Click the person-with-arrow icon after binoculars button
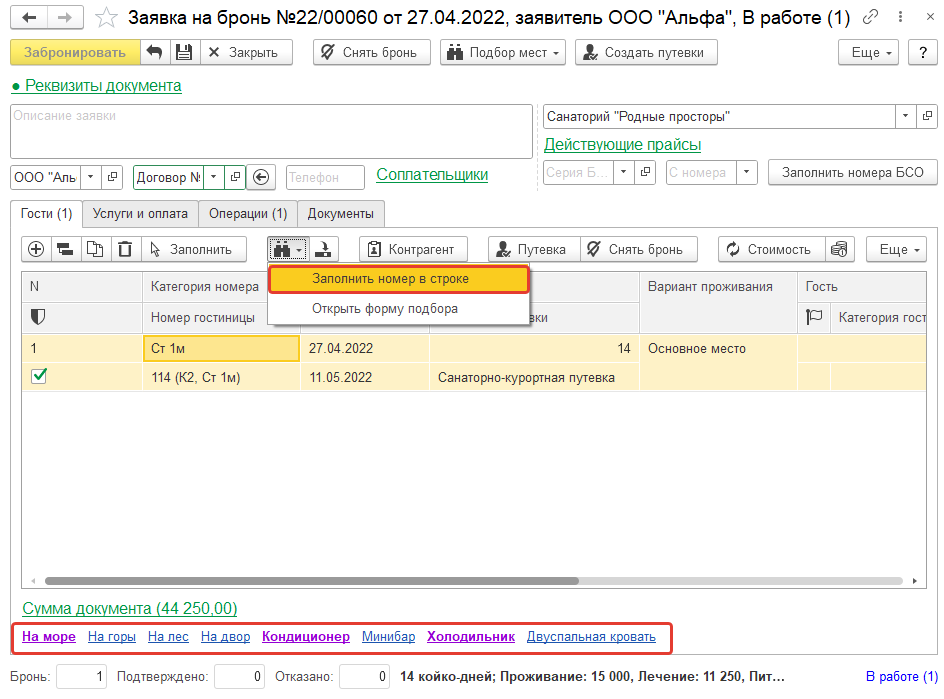The height and width of the screenshot is (699, 944). click(324, 249)
